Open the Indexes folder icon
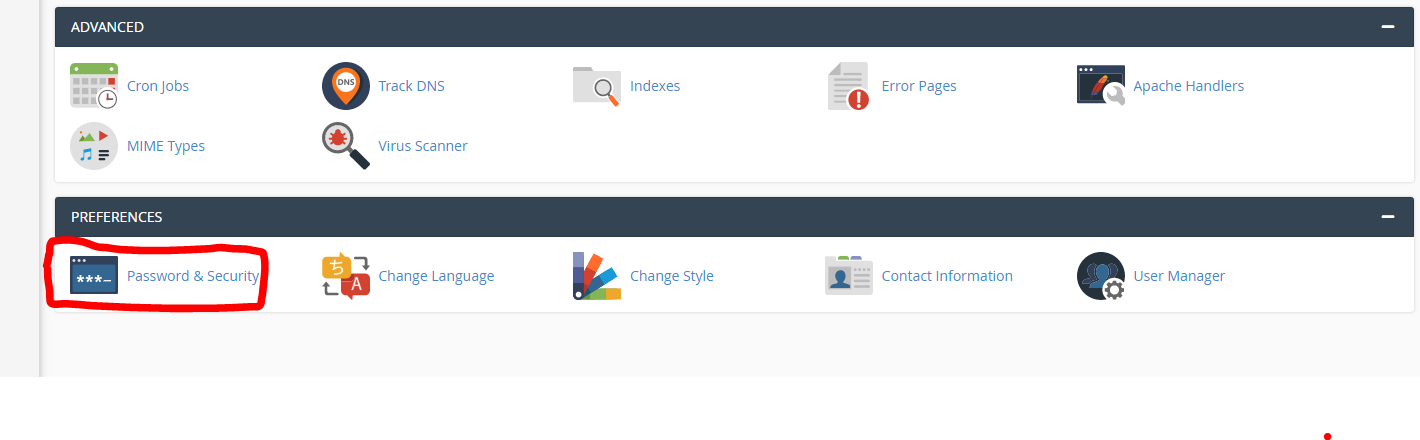1420x440 pixels. (x=597, y=86)
